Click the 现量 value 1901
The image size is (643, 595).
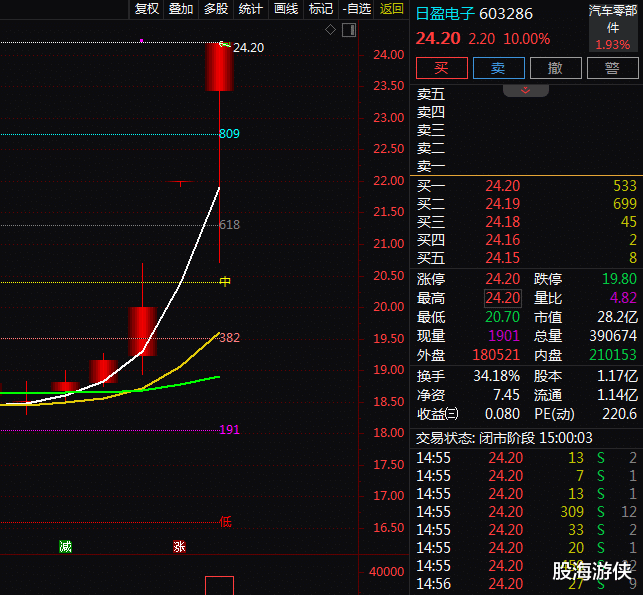click(x=504, y=336)
